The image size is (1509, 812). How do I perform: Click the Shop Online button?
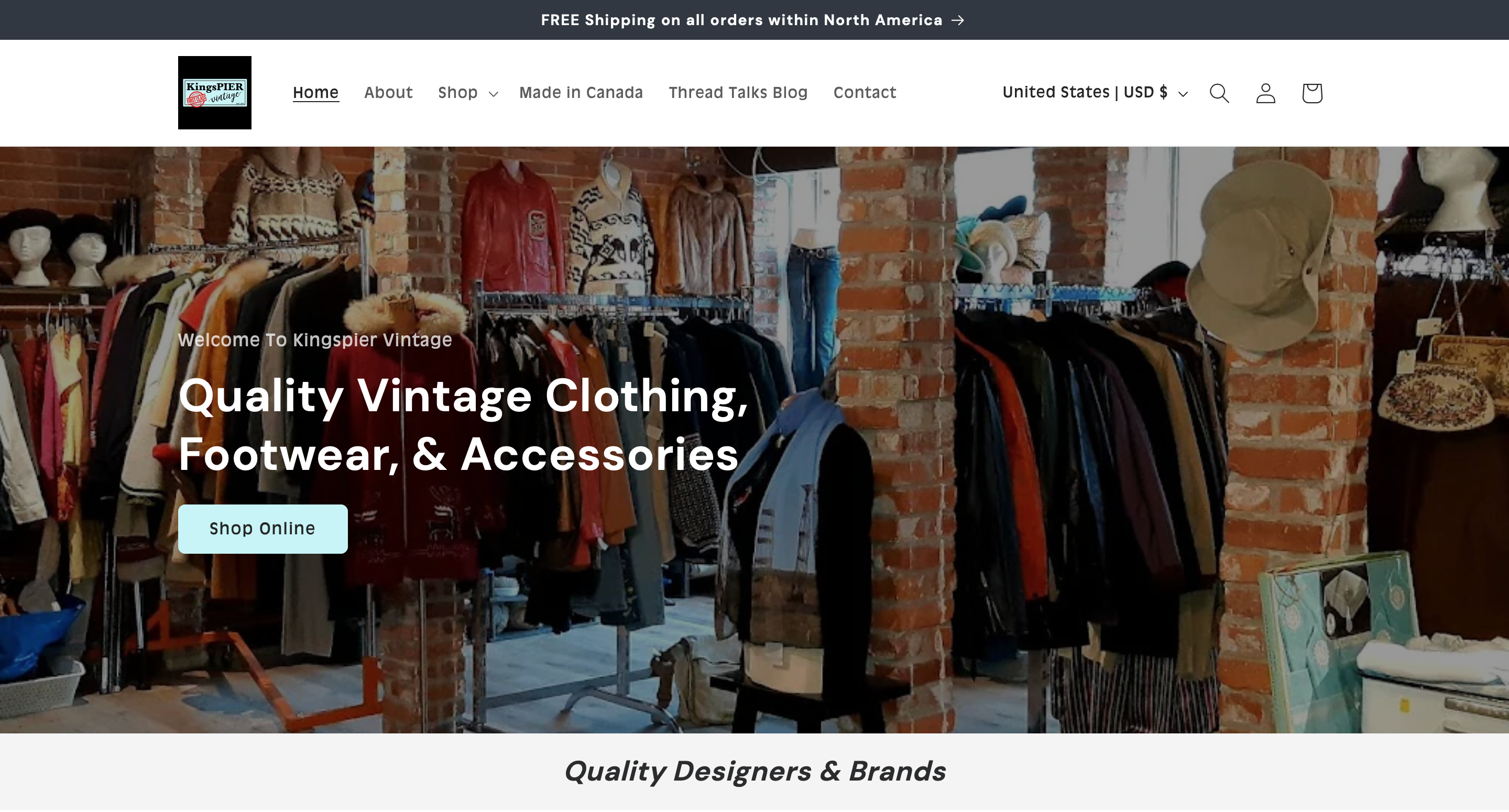(263, 529)
